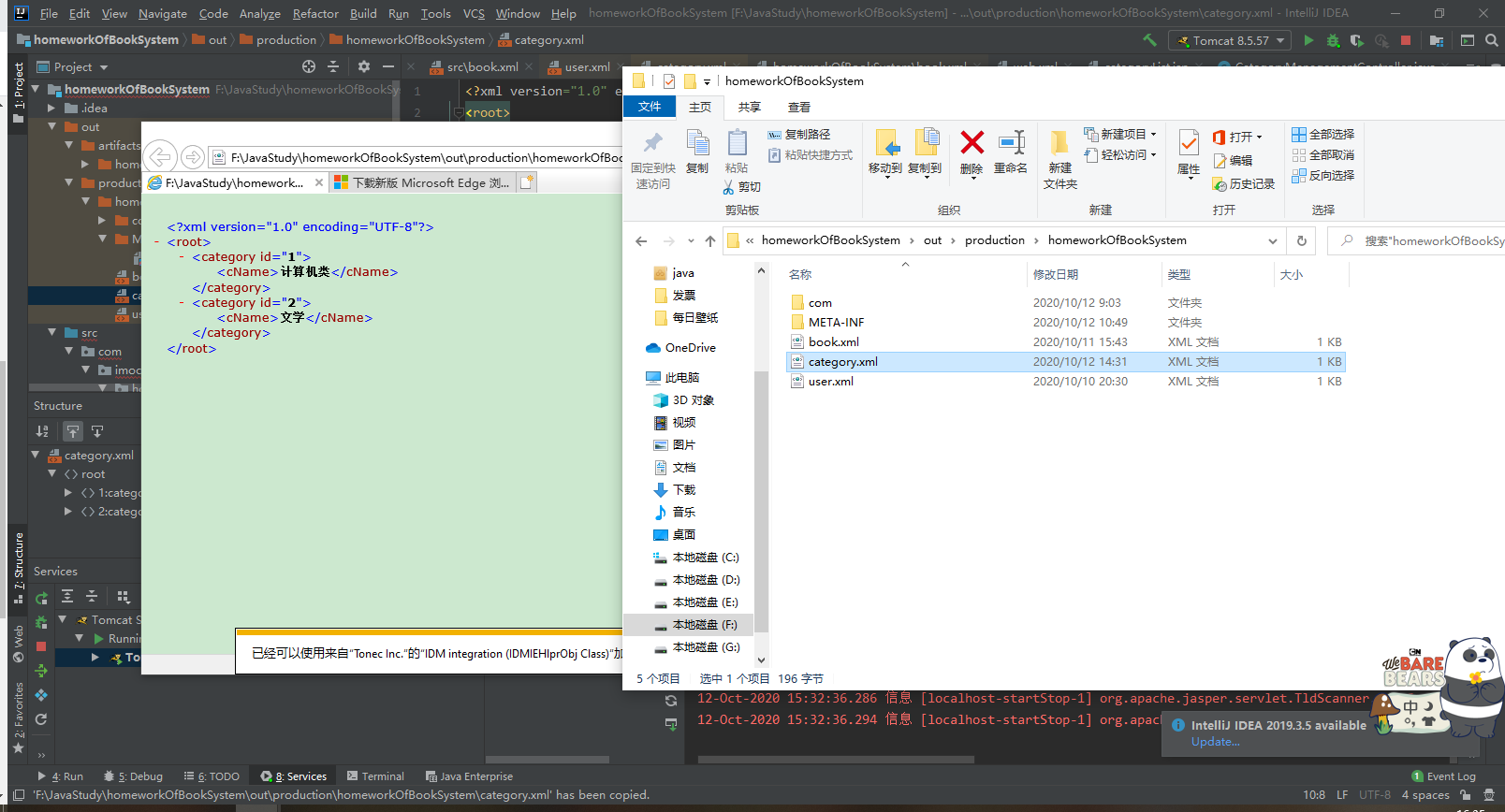Switch to the 共享 ribbon tab in Explorer

coord(749,107)
